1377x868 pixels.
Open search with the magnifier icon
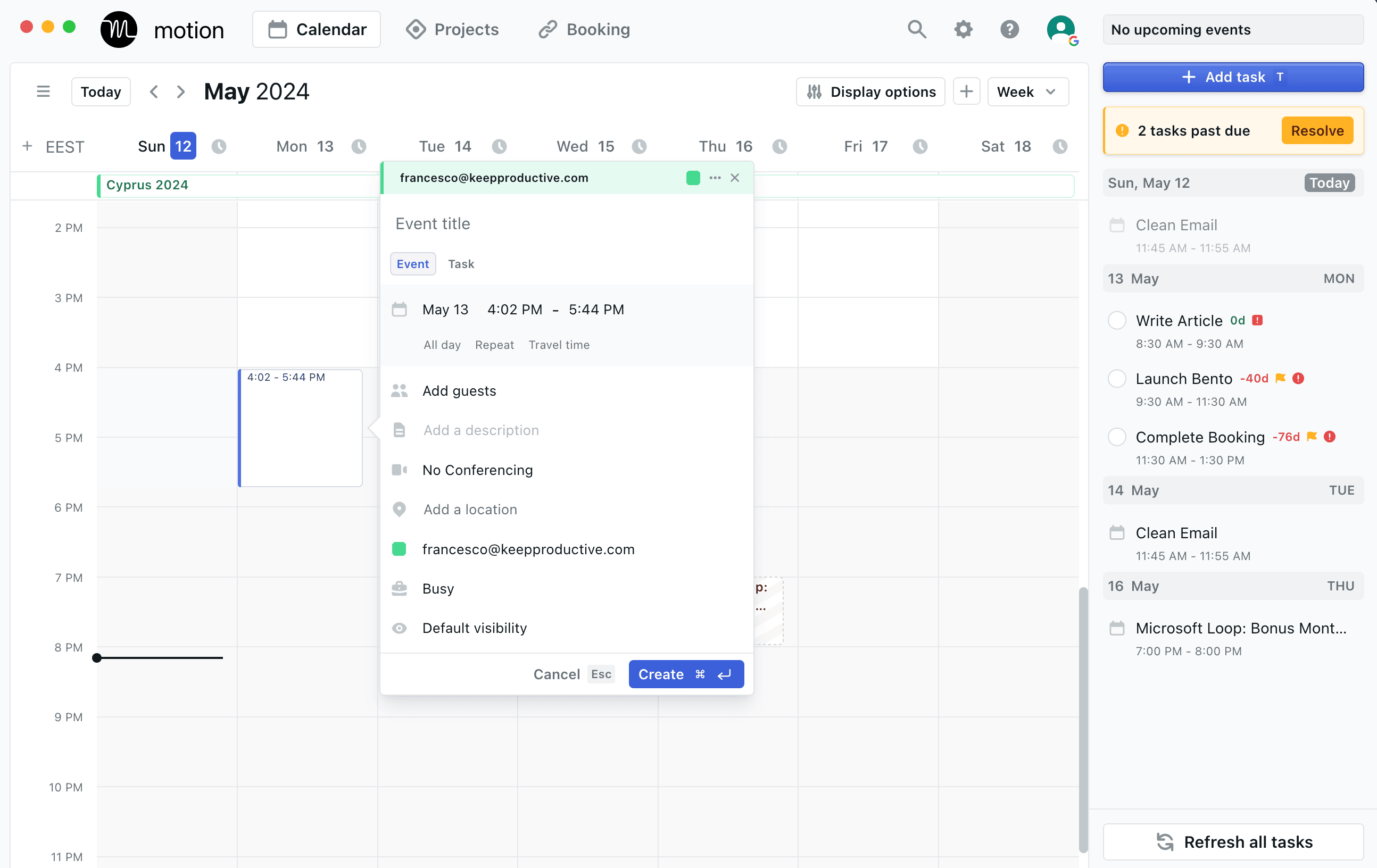917,29
